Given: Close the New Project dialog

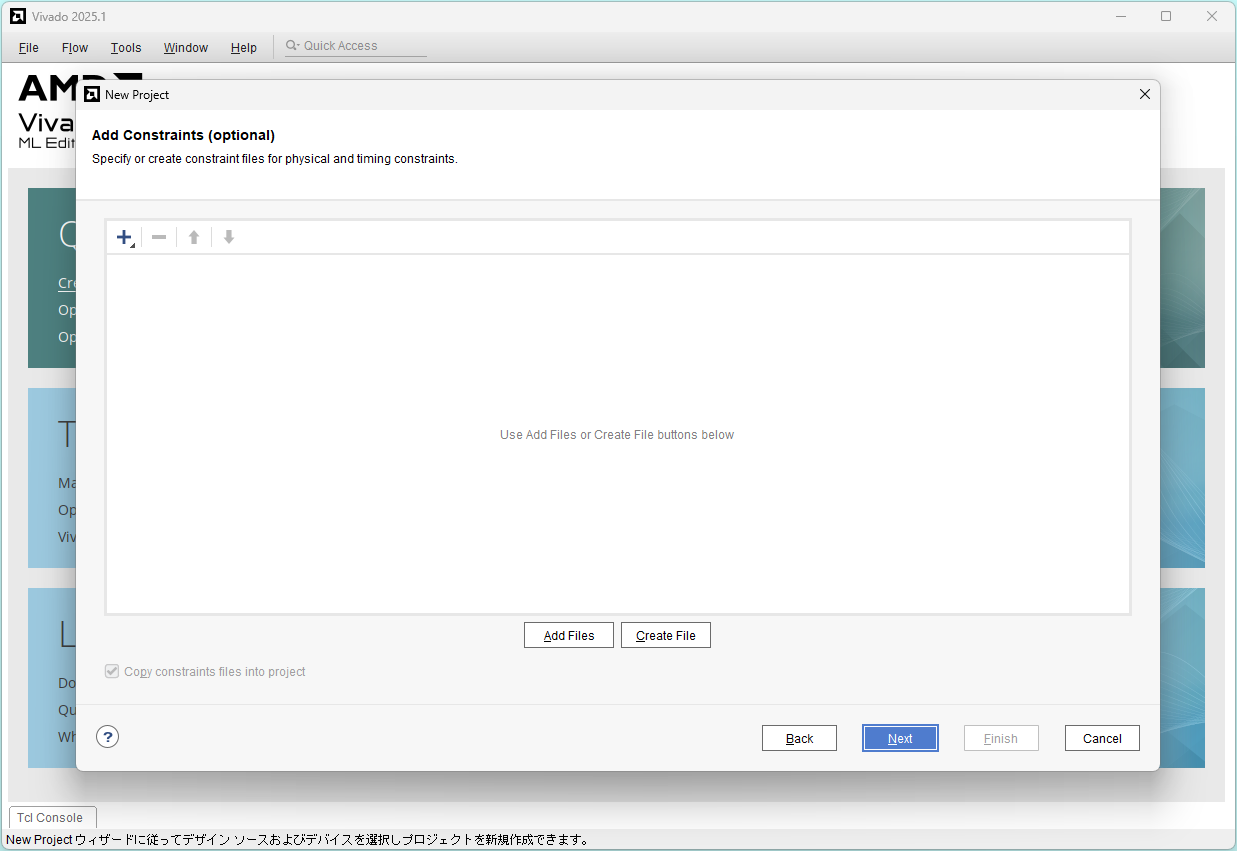Looking at the screenshot, I should click(x=1145, y=95).
